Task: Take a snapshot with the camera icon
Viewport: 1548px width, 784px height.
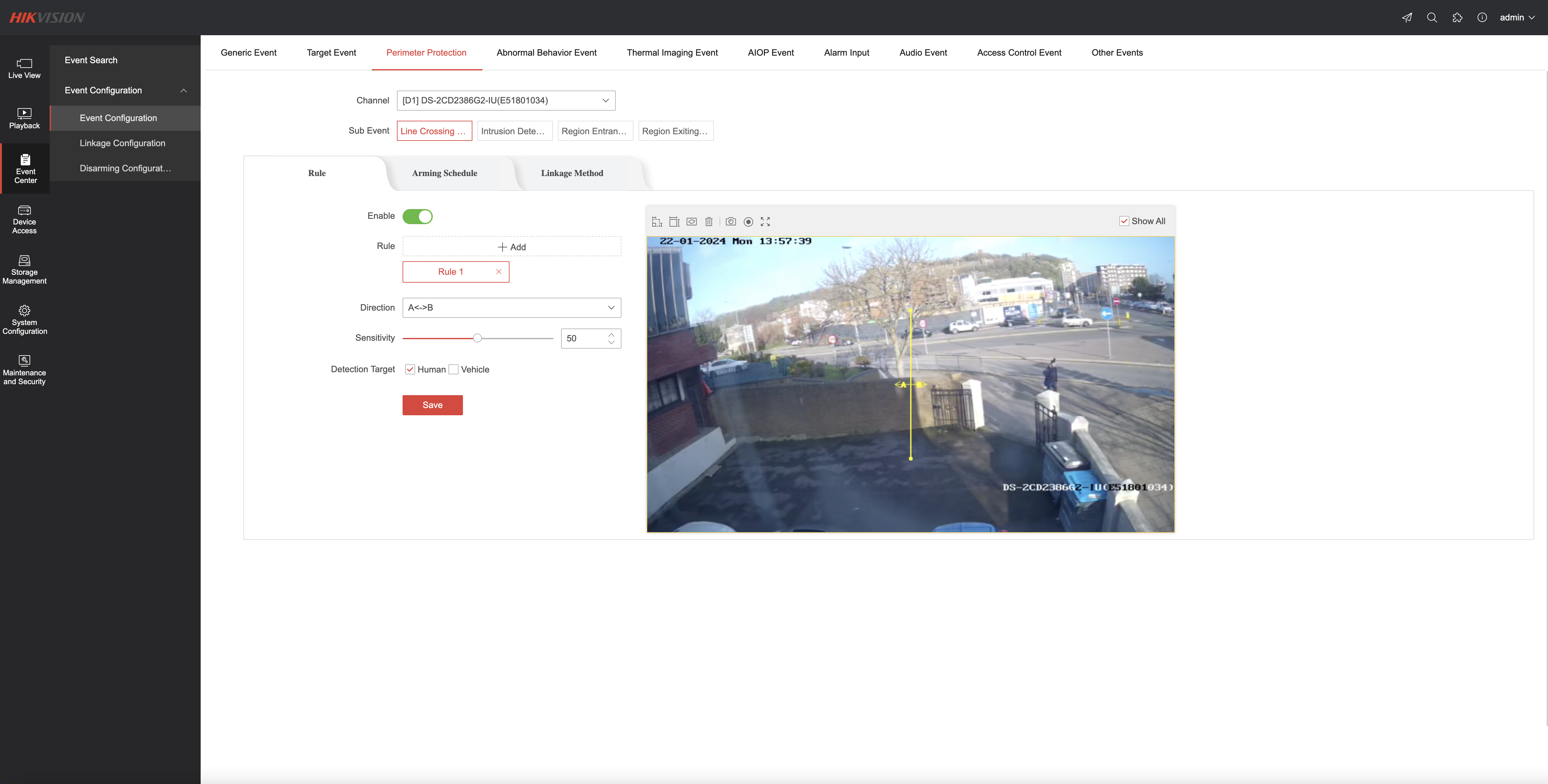Action: click(731, 222)
